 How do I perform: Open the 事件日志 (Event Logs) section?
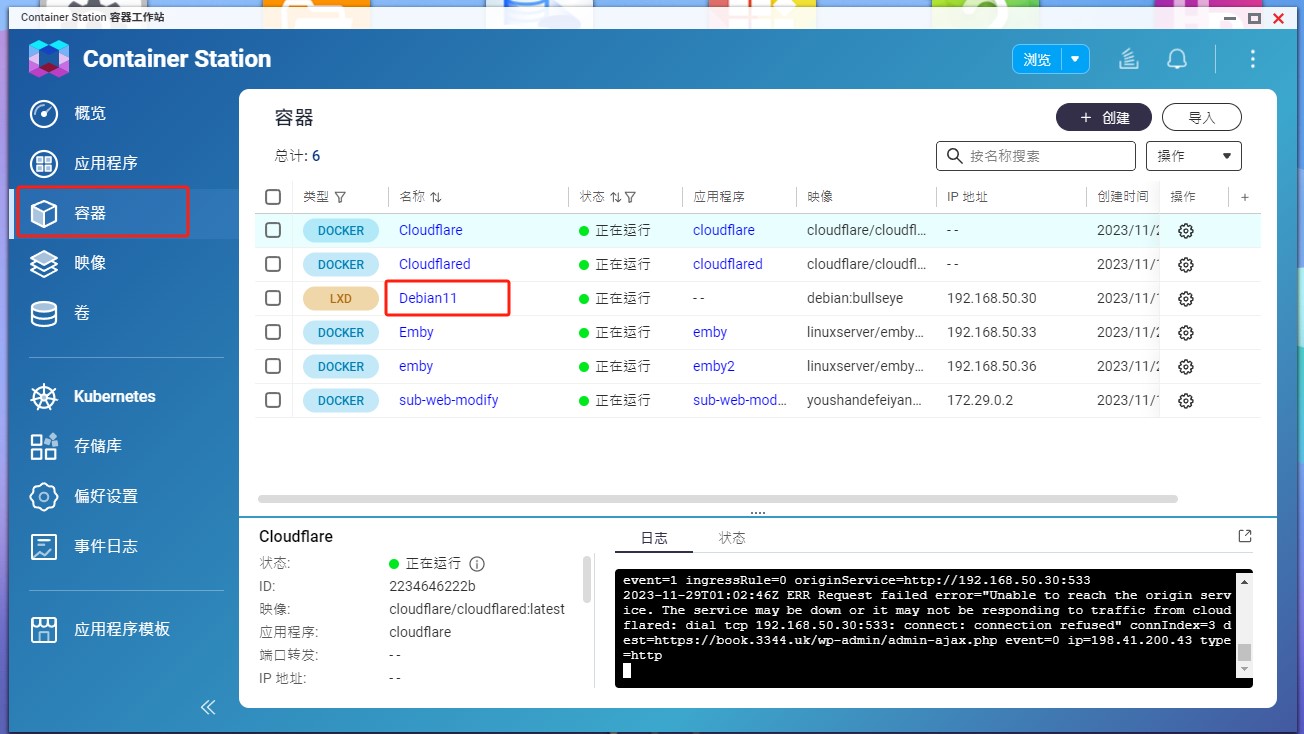[x=105, y=546]
